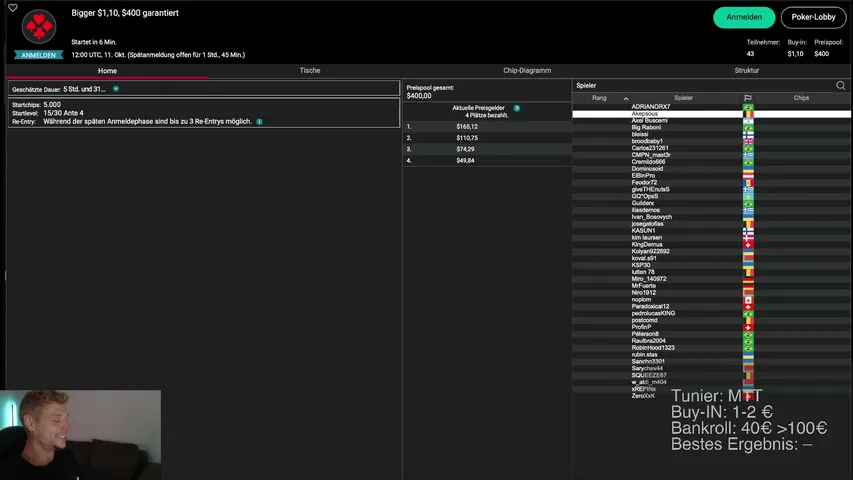Click the red clubs tournament logo
This screenshot has width=853, height=480.
(x=39, y=26)
